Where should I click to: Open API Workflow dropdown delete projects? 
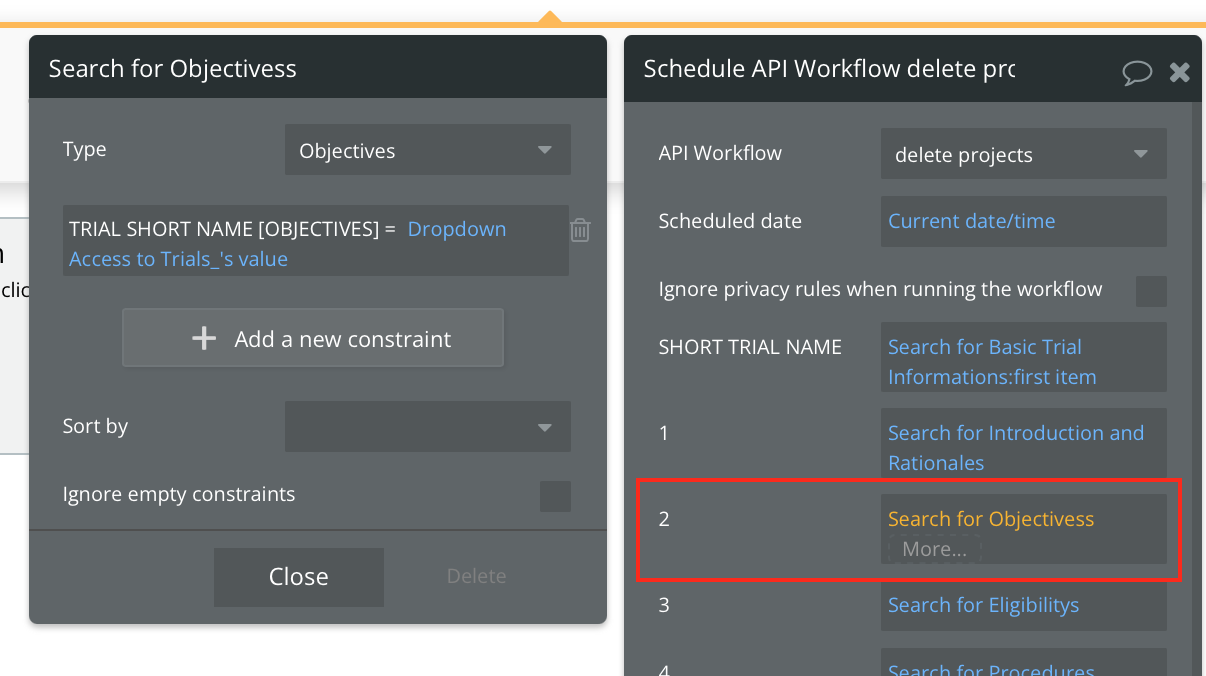pos(1023,154)
